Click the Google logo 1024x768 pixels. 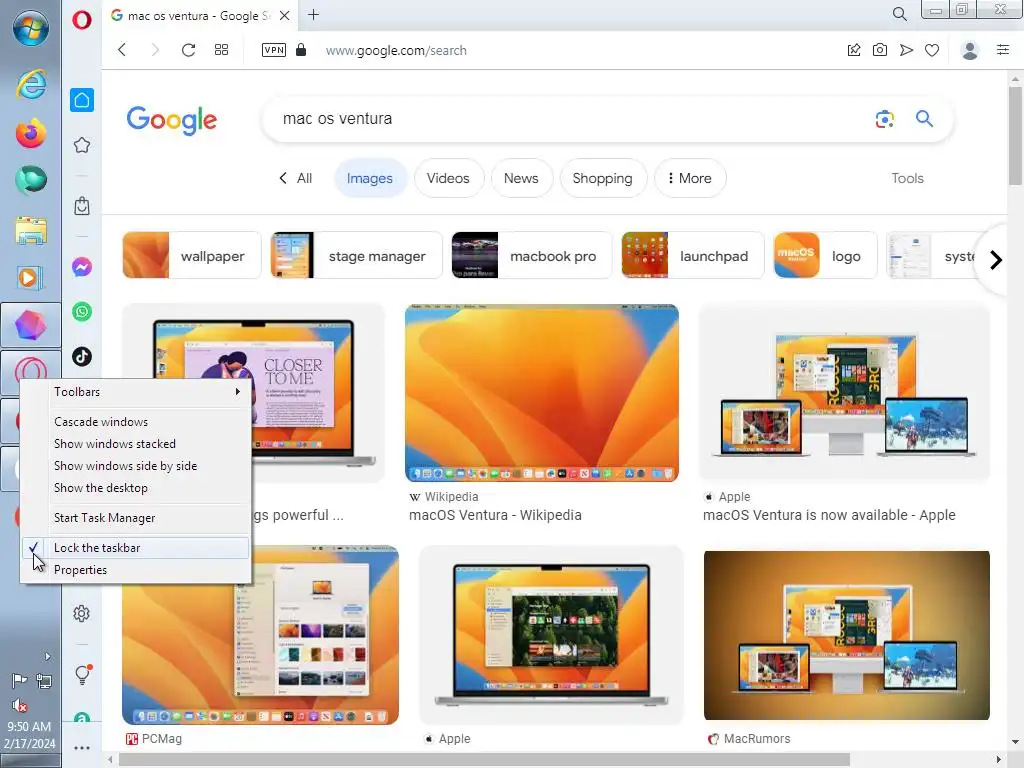click(172, 120)
